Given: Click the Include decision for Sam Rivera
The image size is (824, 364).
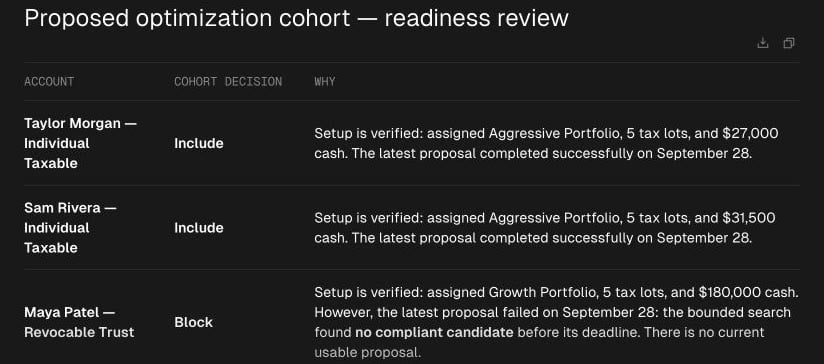Looking at the screenshot, I should 199,228.
